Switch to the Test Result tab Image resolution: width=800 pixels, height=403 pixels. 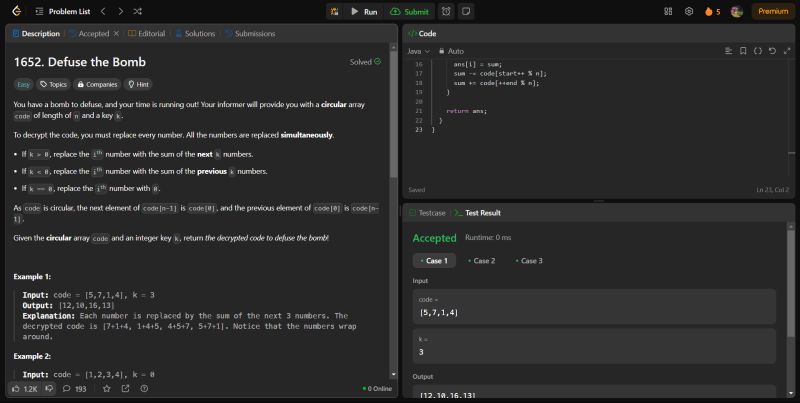click(x=478, y=213)
